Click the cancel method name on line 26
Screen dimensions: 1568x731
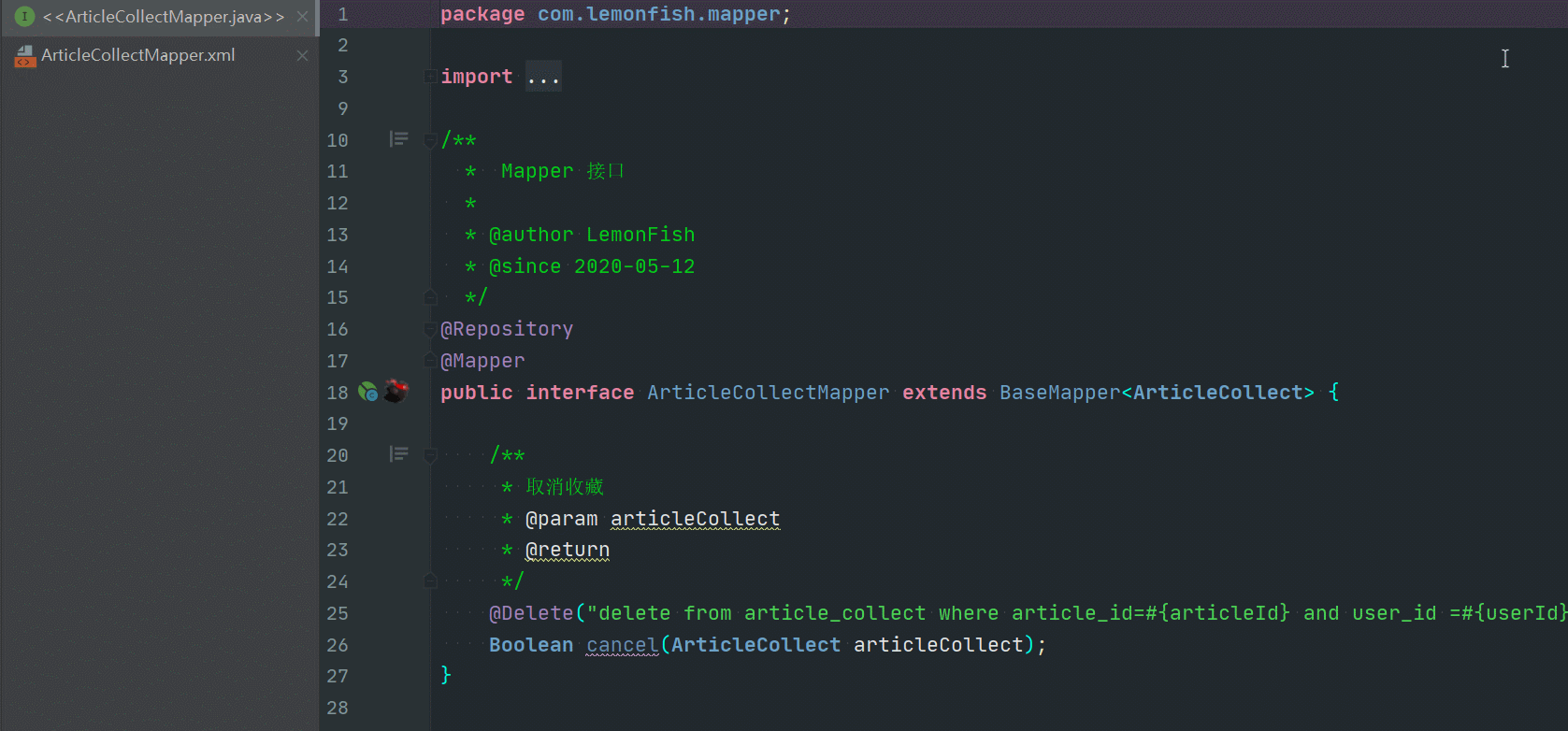pos(623,645)
